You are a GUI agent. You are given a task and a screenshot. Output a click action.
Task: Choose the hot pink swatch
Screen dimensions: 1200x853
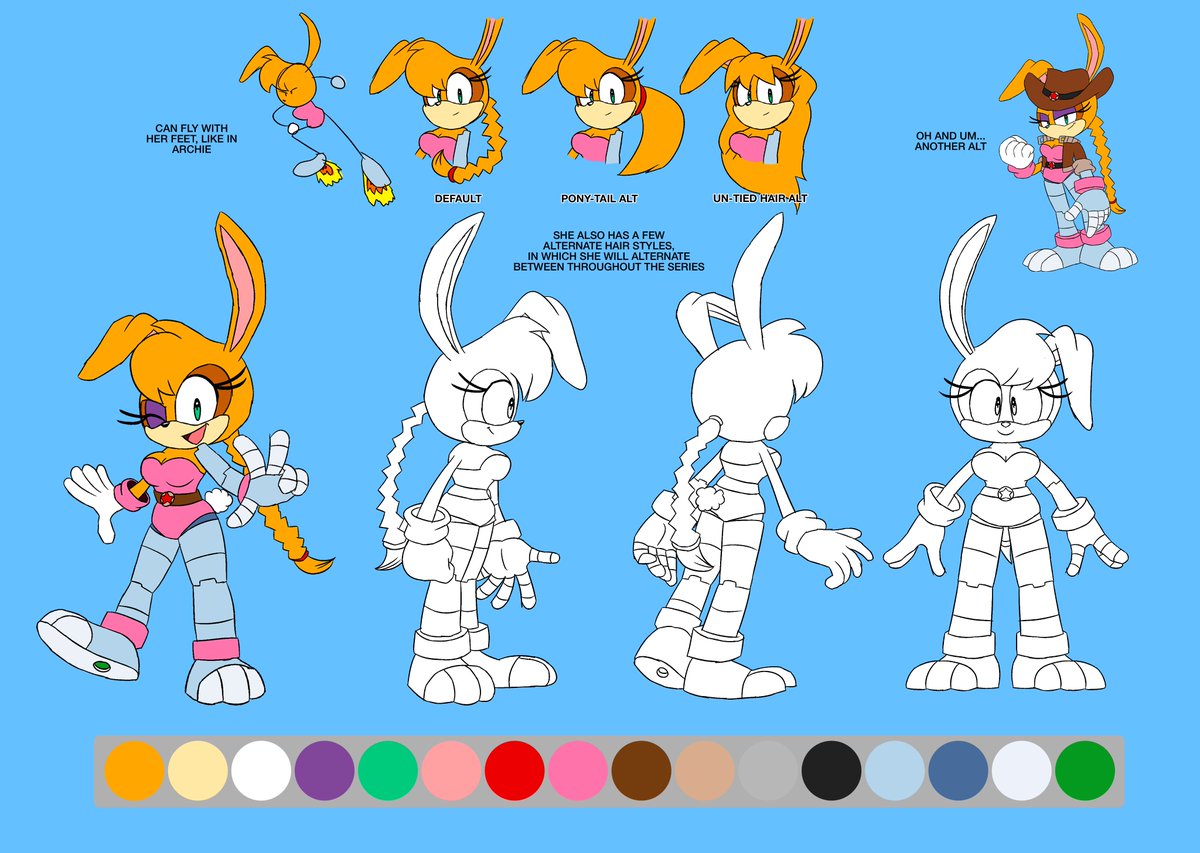pos(578,771)
